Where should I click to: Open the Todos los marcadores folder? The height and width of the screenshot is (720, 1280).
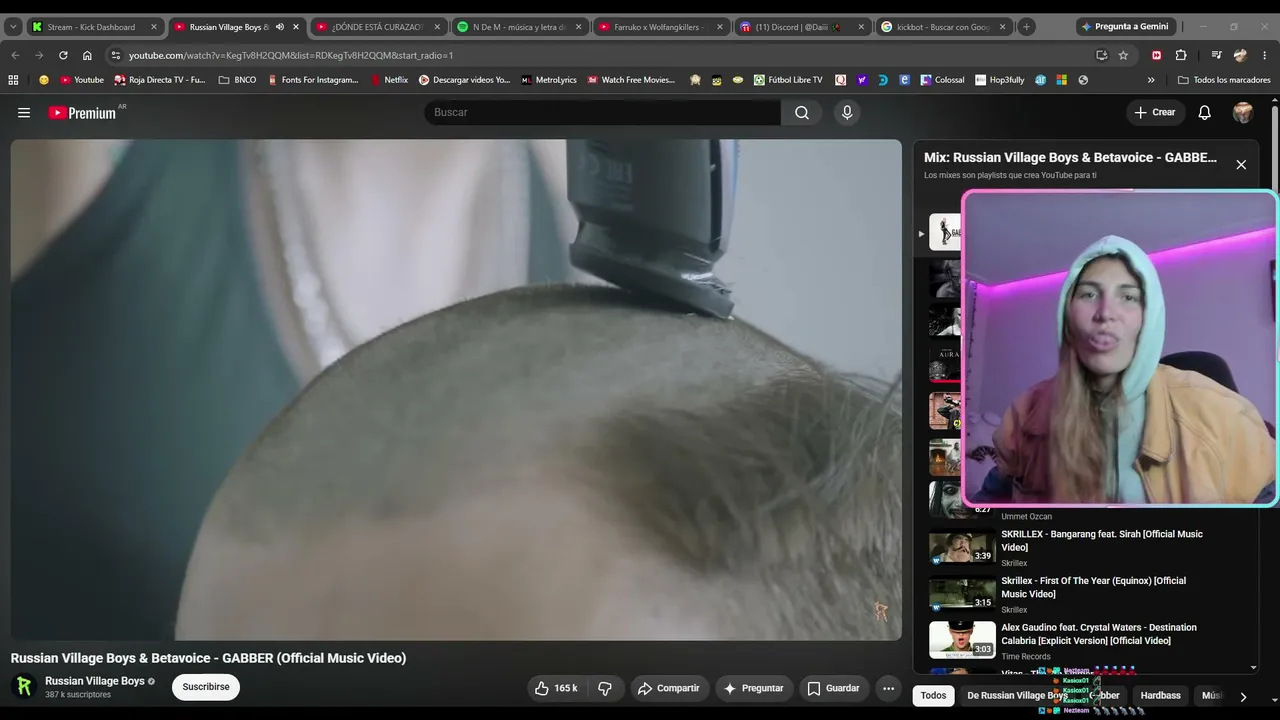(x=1224, y=80)
